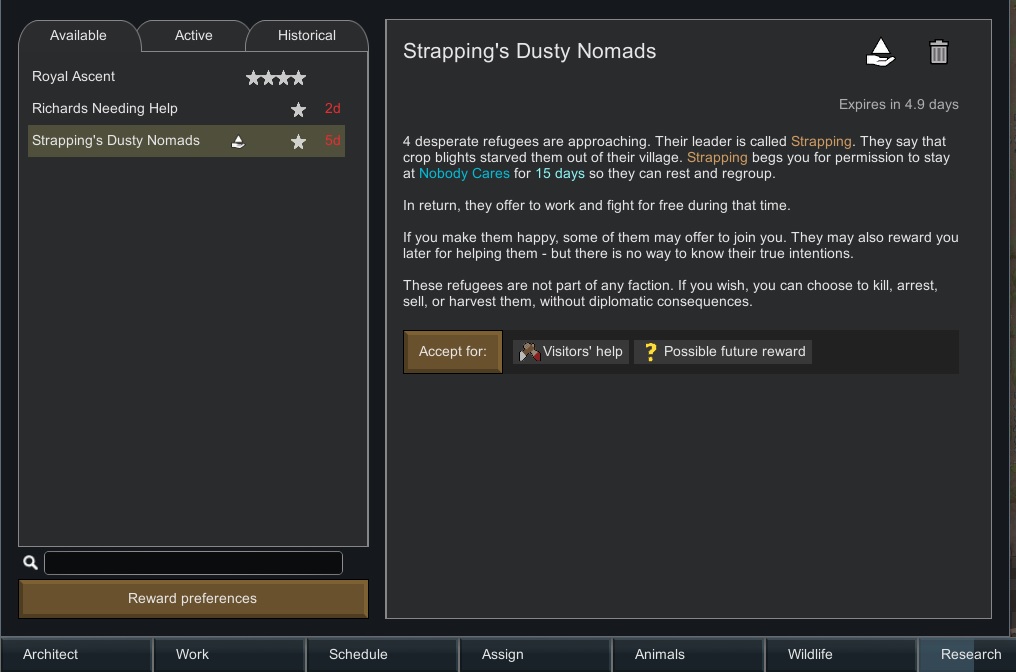The width and height of the screenshot is (1016, 672).
Task: Open the Work menu in the bottom bar
Action: (192, 655)
